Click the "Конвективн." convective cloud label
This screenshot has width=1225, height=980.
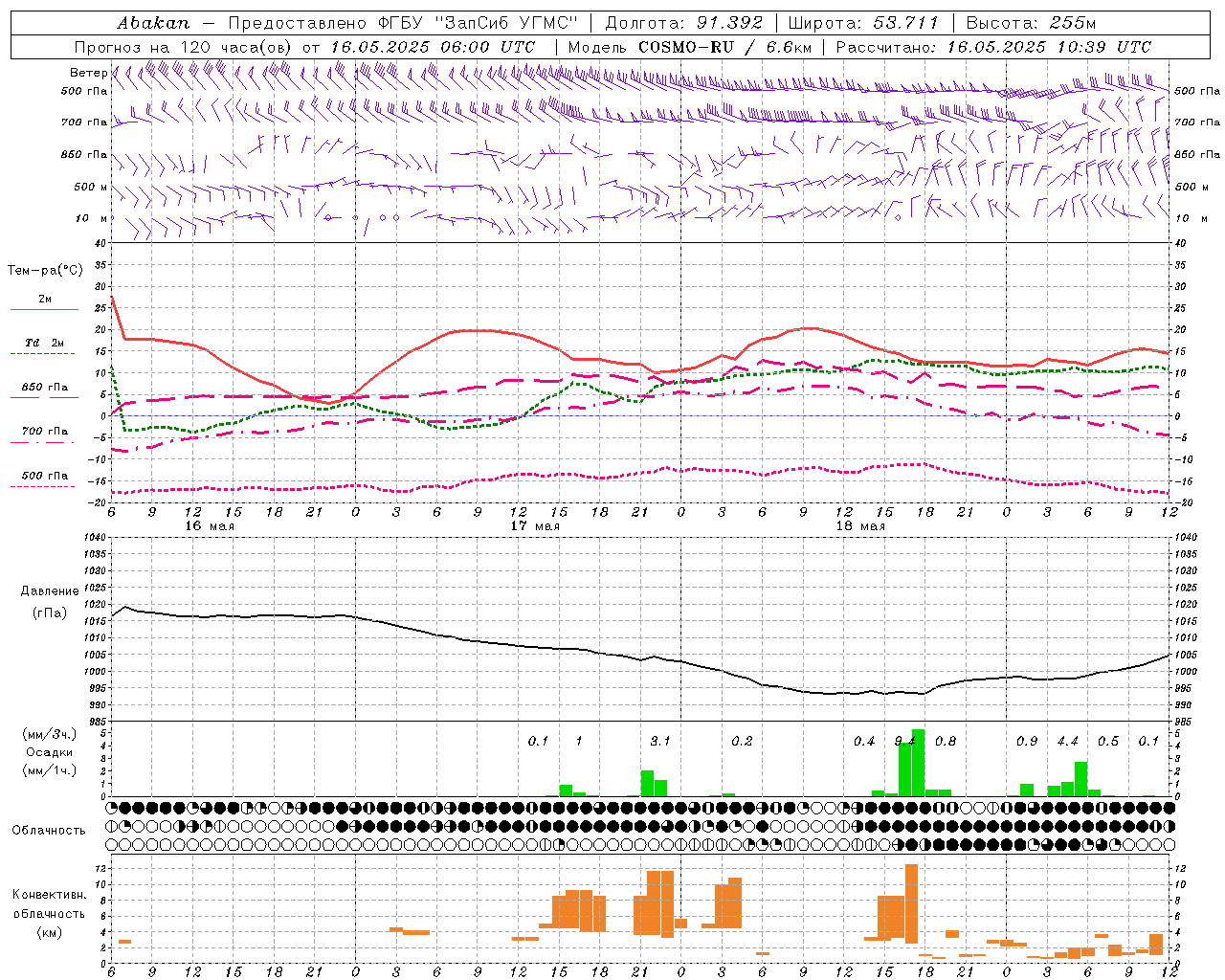[x=50, y=895]
